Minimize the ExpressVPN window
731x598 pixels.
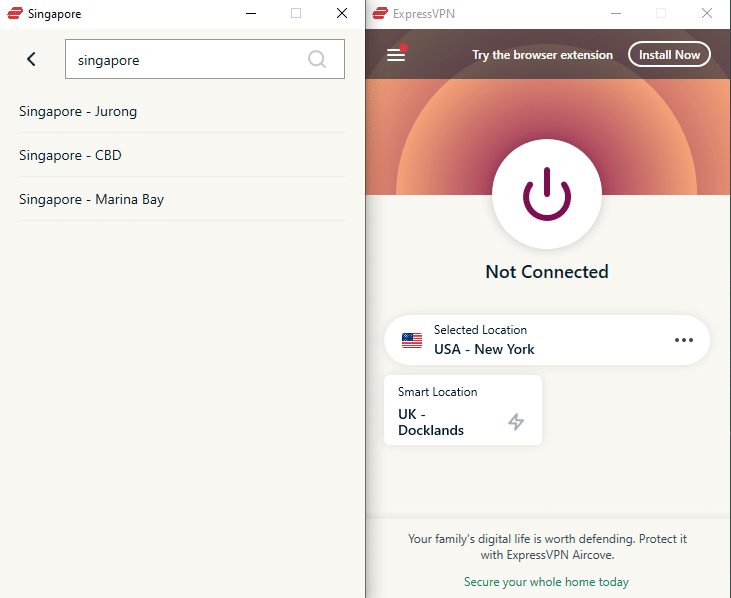[x=616, y=14]
